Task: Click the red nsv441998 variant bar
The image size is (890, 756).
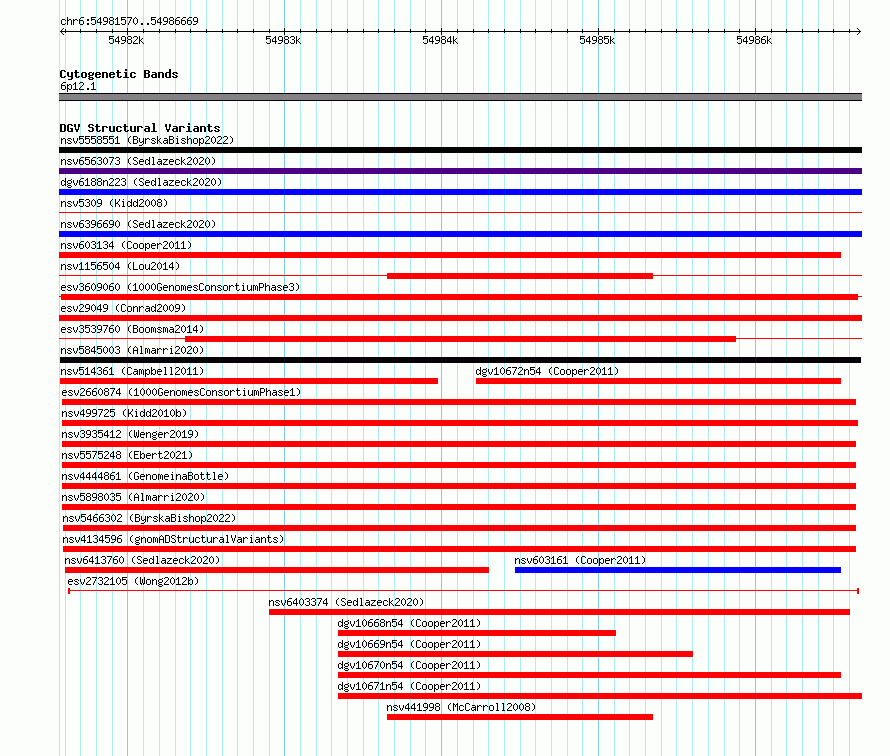Action: 520,717
